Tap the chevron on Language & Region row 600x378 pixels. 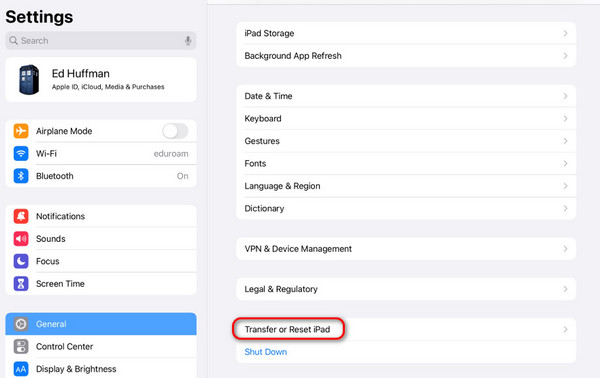[x=565, y=186]
